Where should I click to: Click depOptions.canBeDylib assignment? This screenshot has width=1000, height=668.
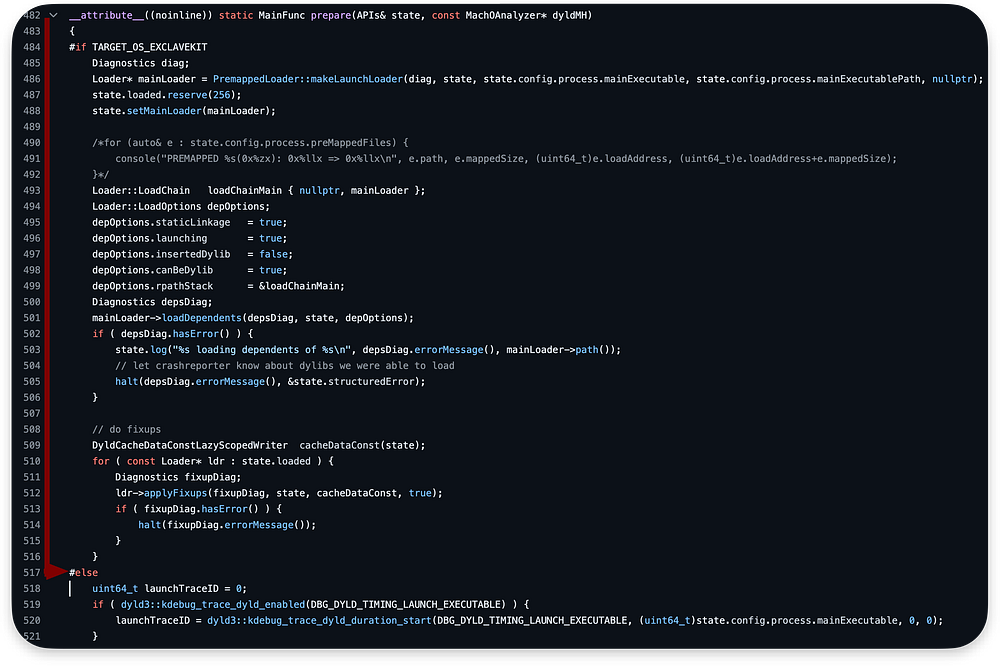pyautogui.click(x=189, y=271)
